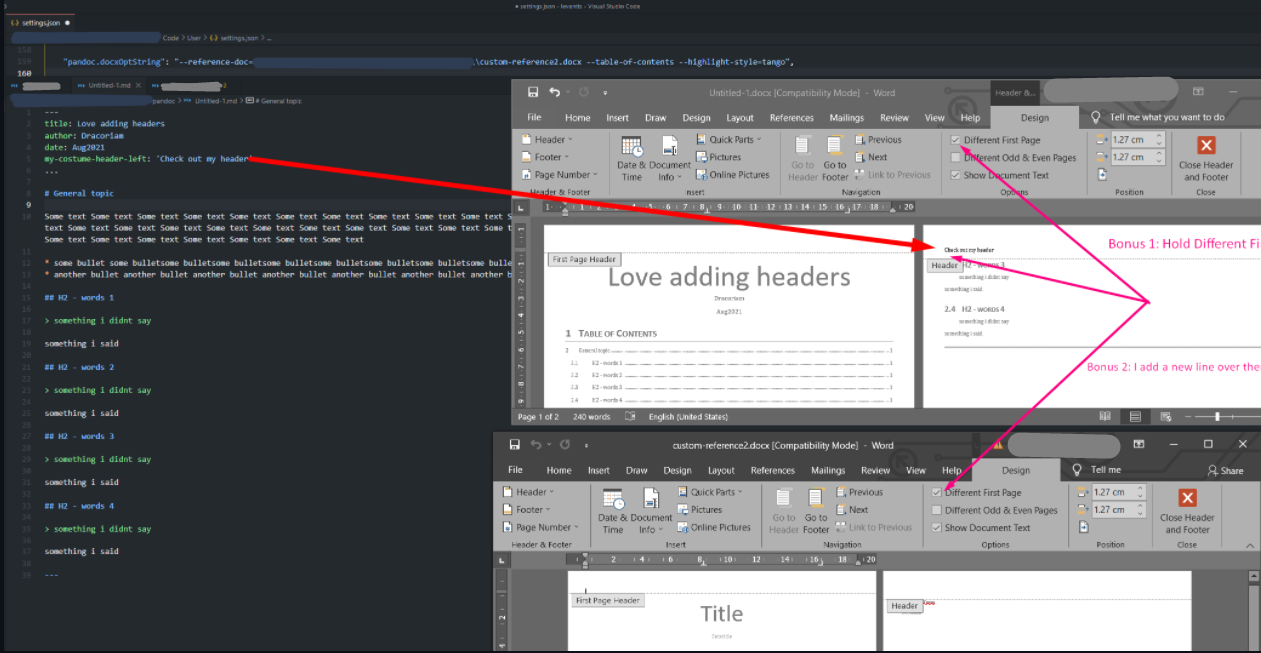Open the Footer dropdown in Untitled-1.docx ribbon
Viewport: 1261px width, 653px height.
[x=544, y=157]
